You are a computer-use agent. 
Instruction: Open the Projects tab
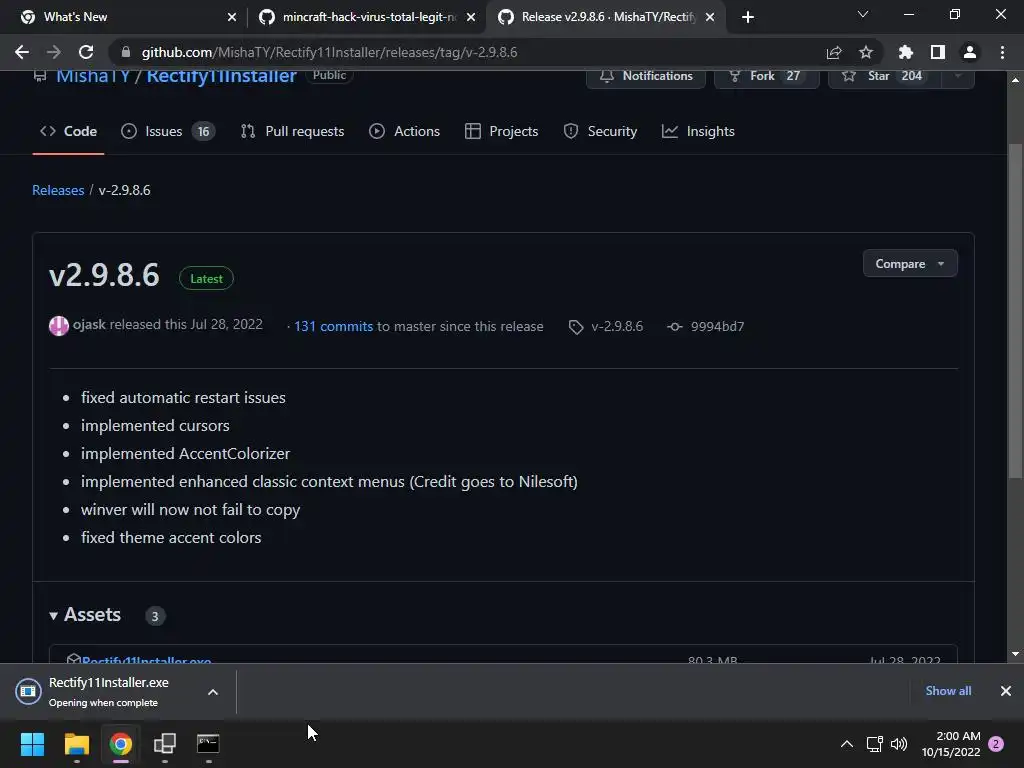click(x=502, y=131)
